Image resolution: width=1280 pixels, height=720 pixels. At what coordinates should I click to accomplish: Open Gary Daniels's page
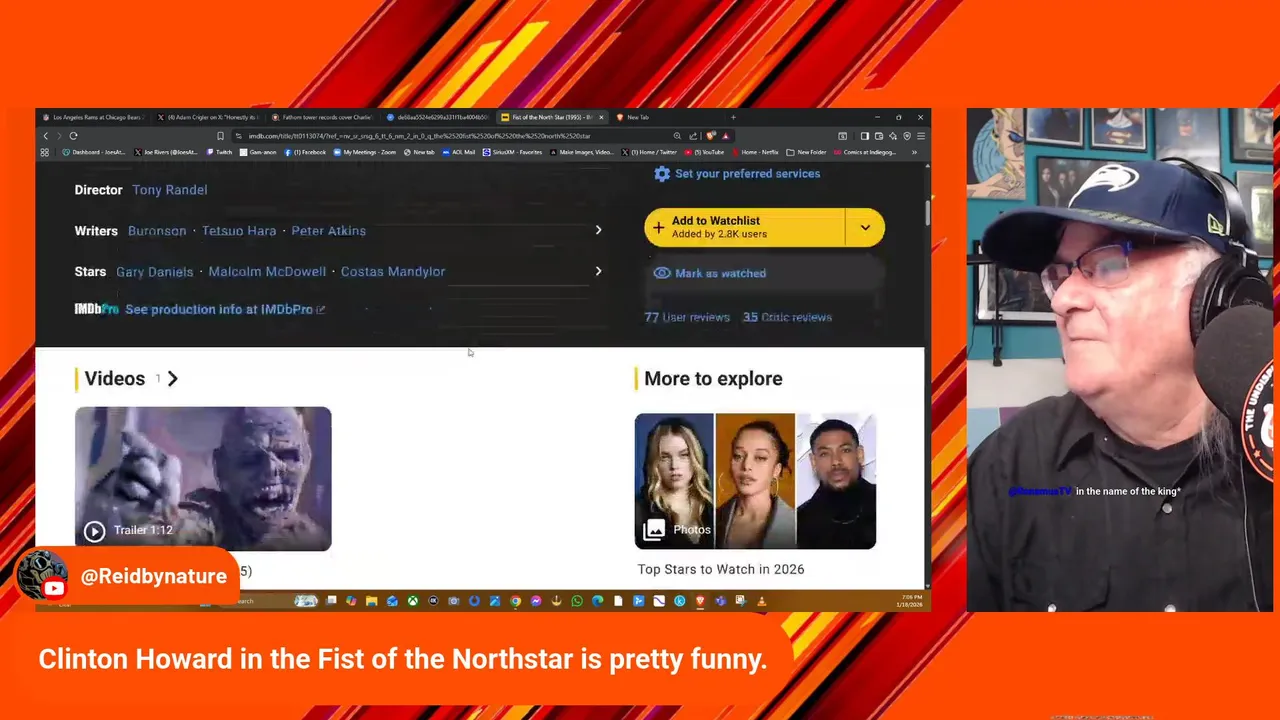tap(155, 272)
